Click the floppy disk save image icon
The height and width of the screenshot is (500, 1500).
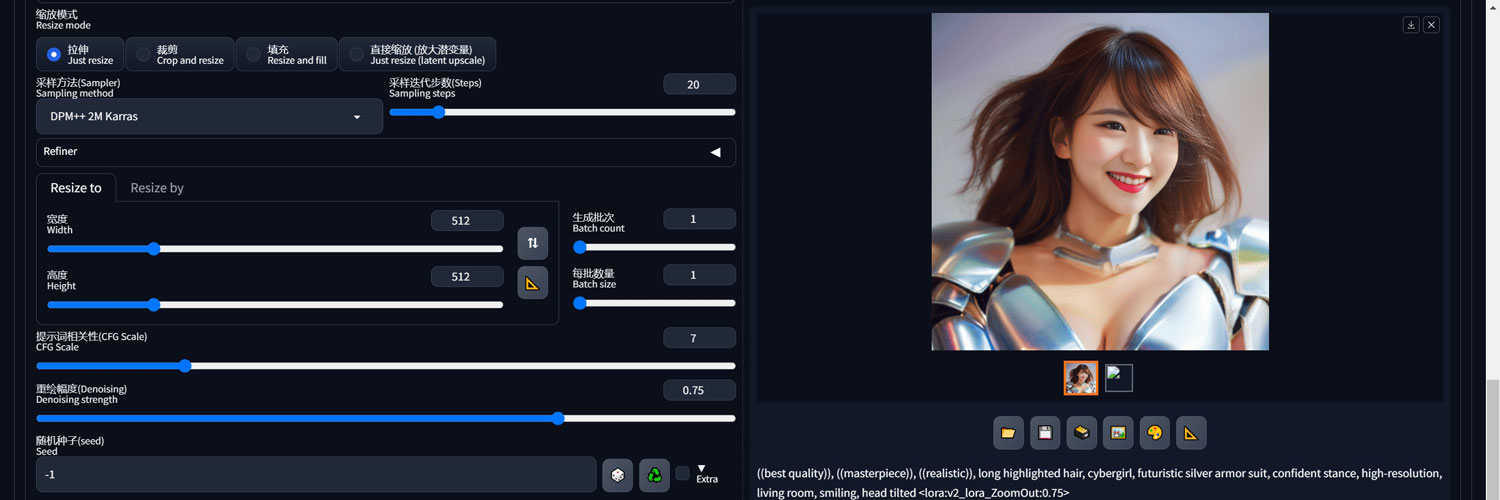[x=1045, y=433]
